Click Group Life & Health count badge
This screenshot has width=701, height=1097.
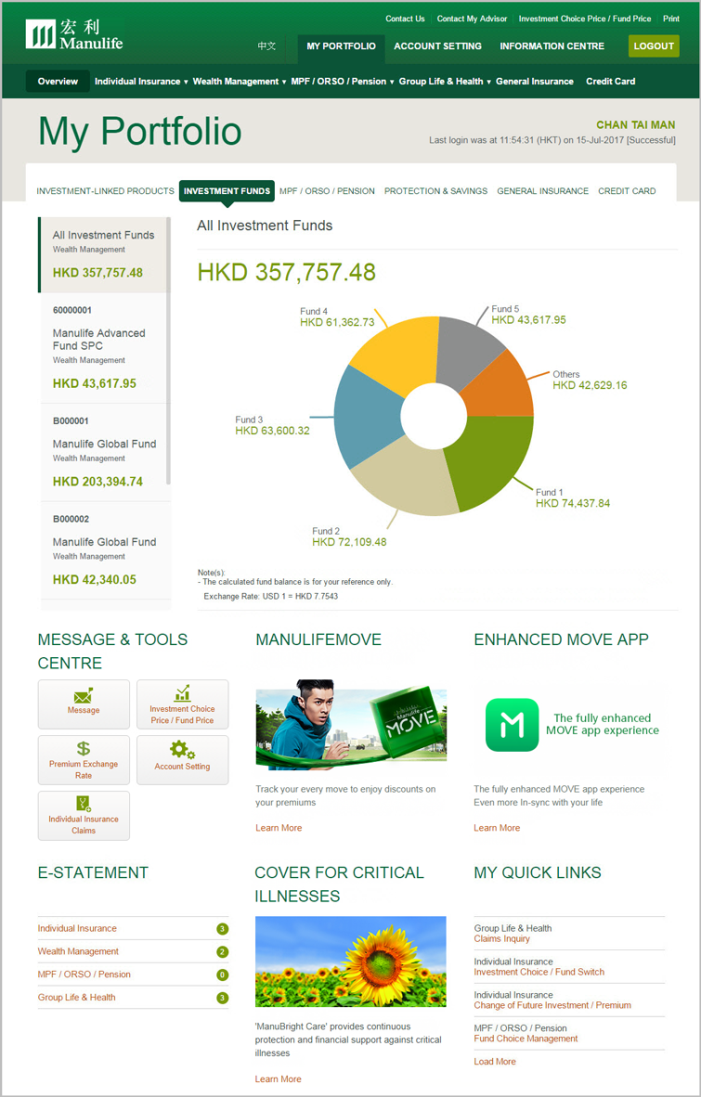click(222, 998)
